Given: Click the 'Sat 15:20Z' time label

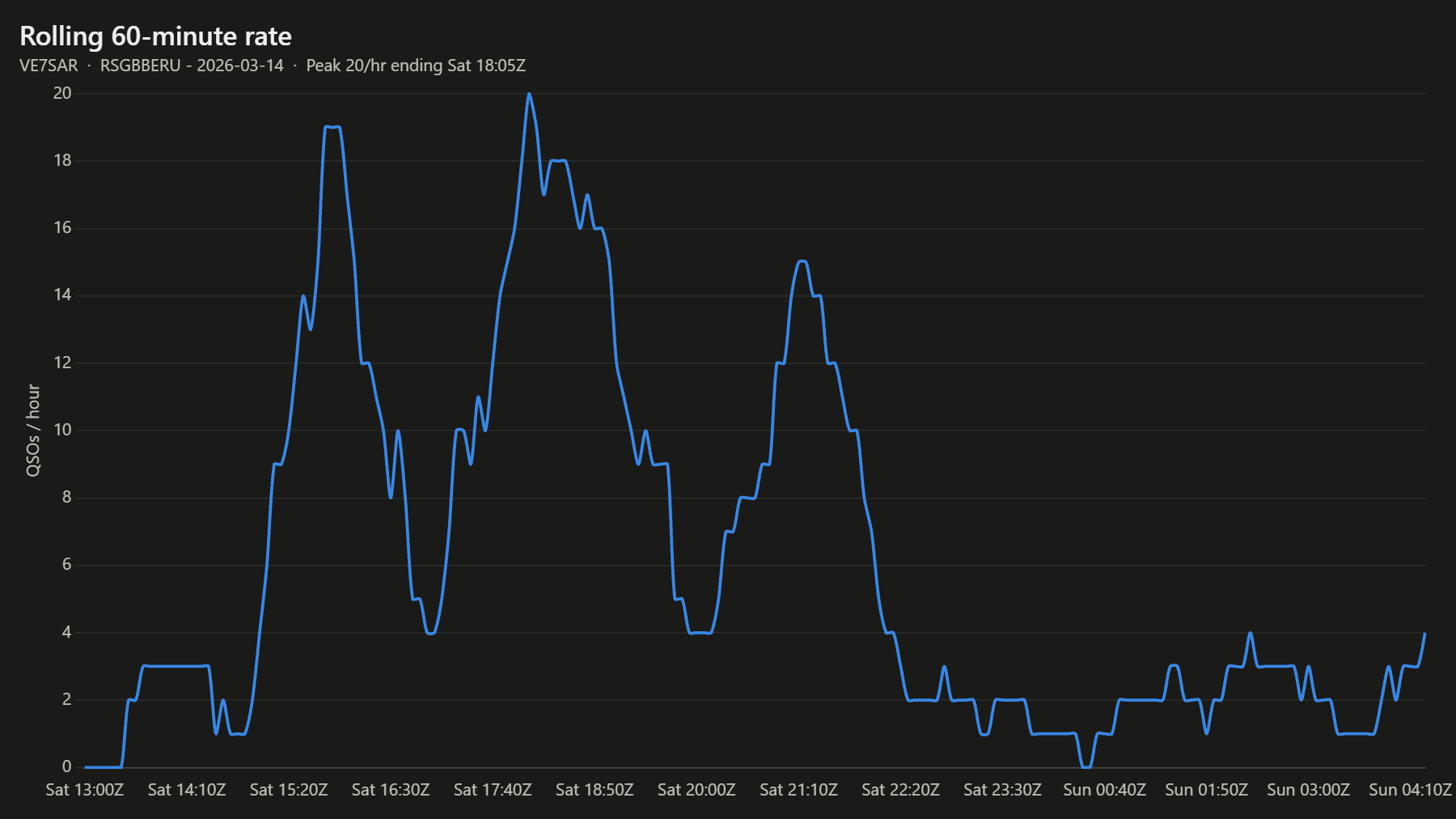Looking at the screenshot, I should point(289,790).
